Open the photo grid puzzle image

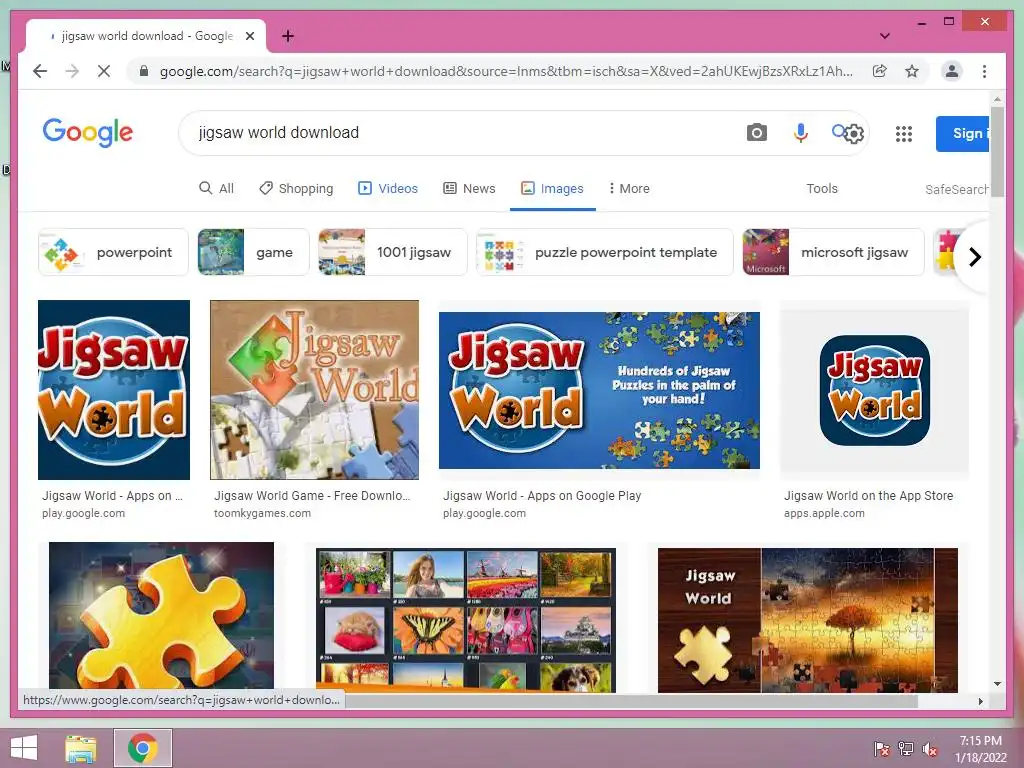[x=466, y=620]
